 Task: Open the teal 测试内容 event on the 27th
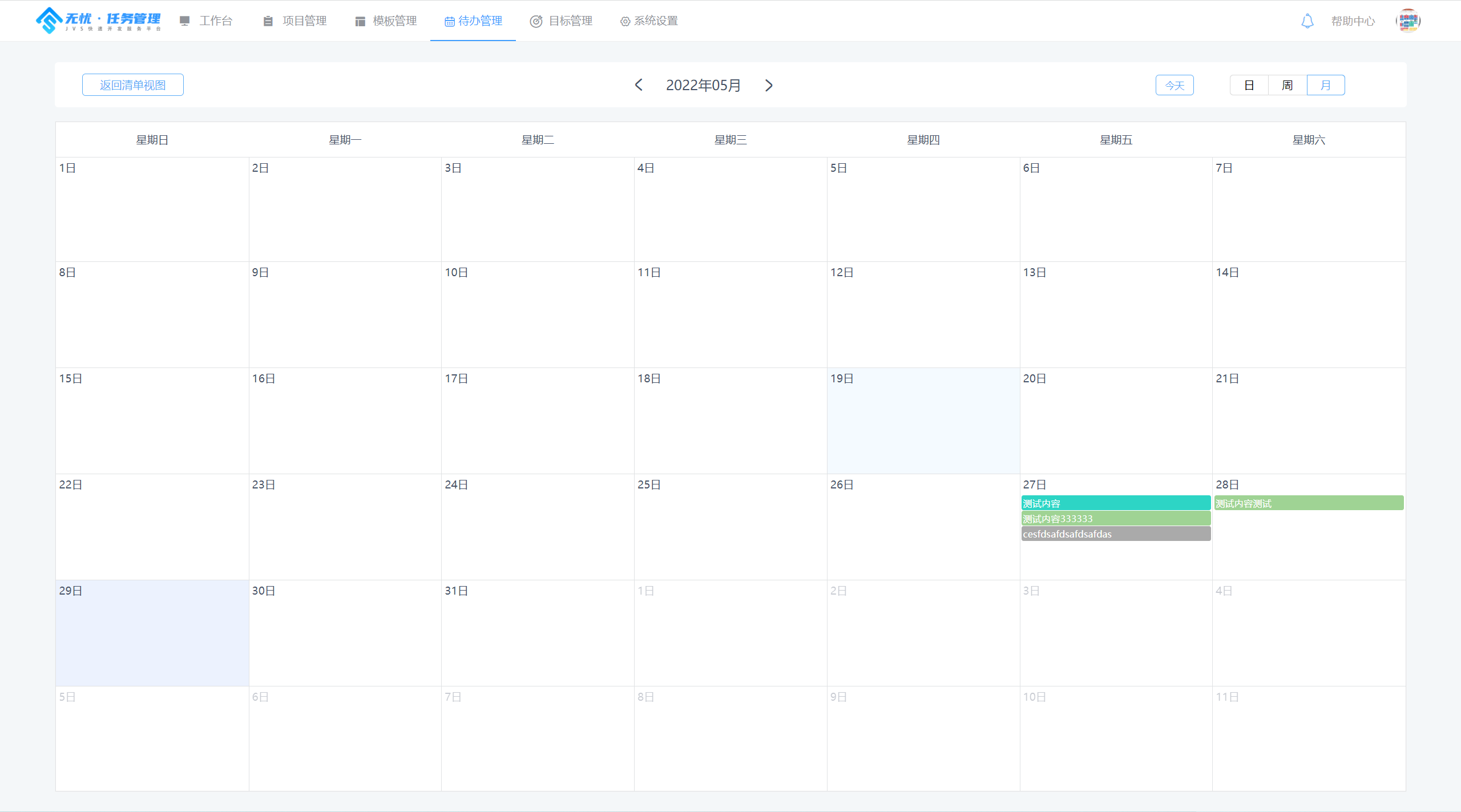(x=1115, y=503)
